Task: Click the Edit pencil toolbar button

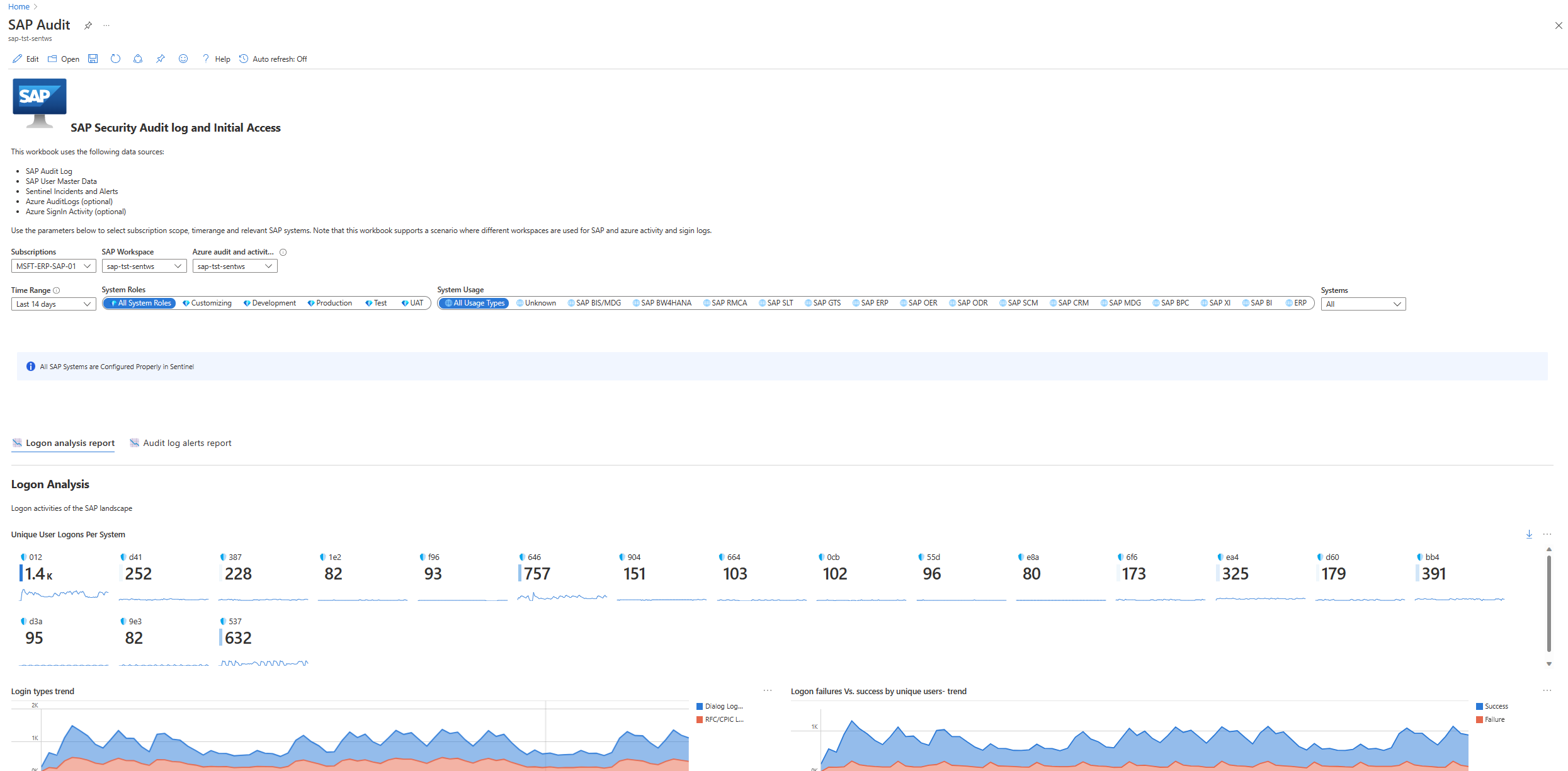Action: pos(26,59)
